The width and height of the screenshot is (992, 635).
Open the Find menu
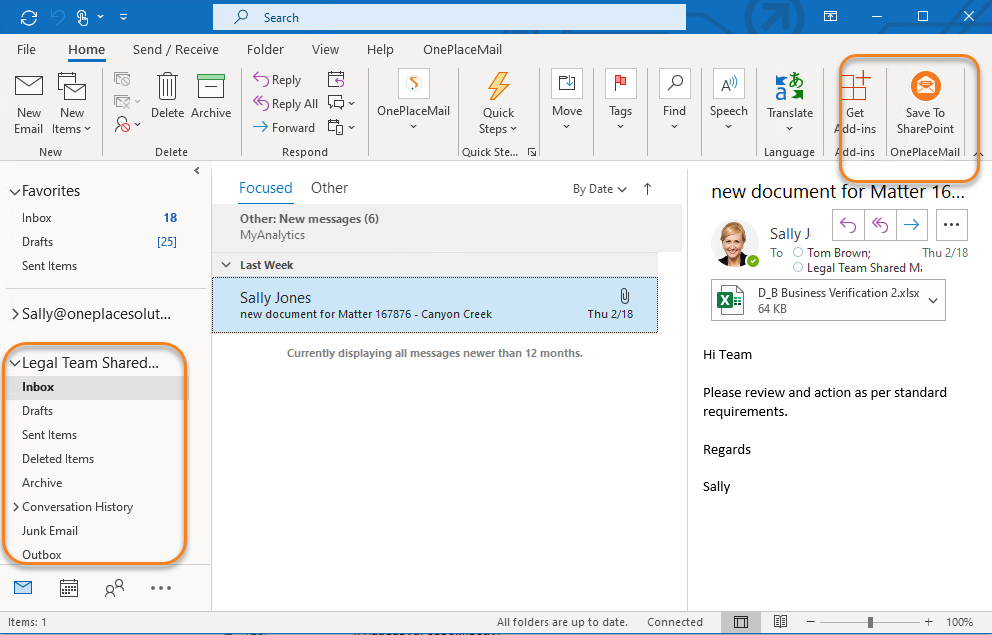click(x=674, y=100)
